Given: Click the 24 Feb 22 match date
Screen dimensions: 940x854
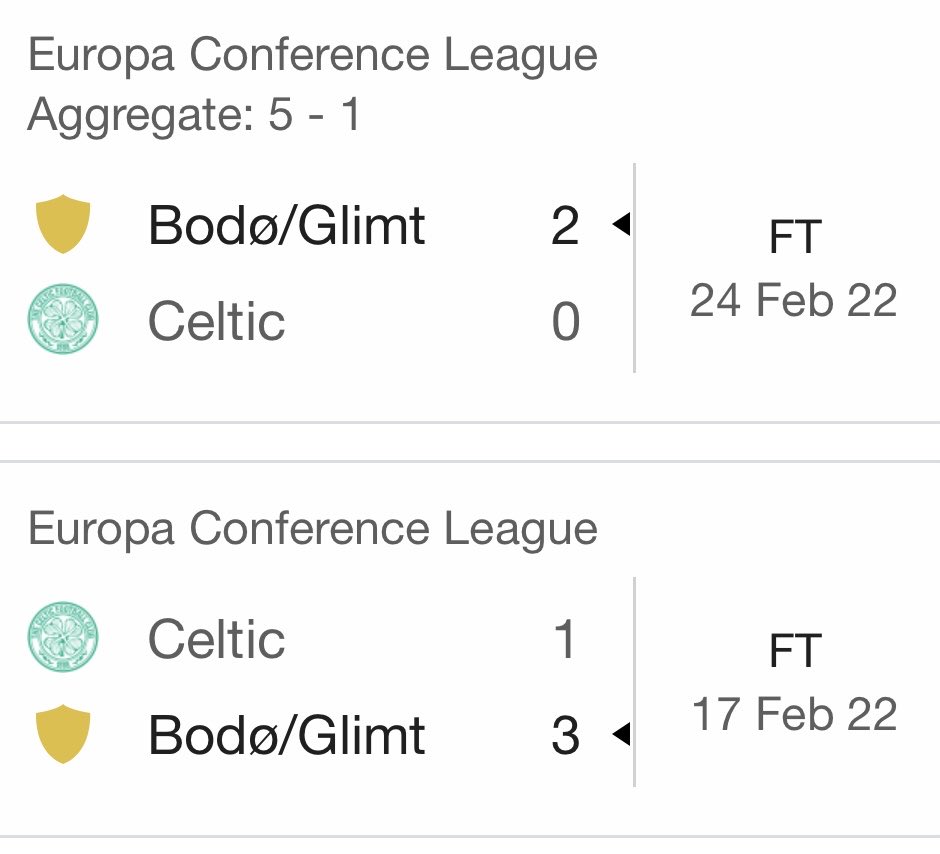Looking at the screenshot, I should 793,300.
